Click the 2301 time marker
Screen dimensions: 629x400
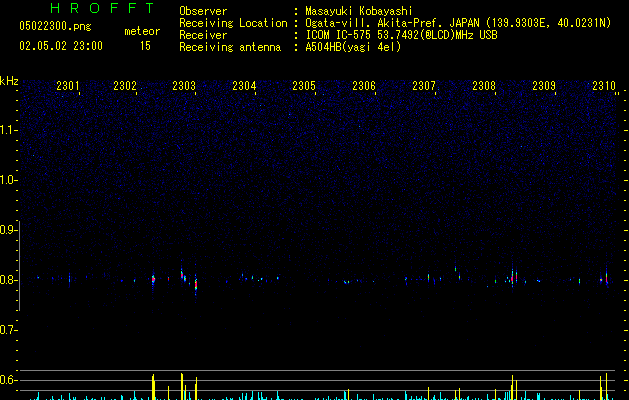[68, 86]
